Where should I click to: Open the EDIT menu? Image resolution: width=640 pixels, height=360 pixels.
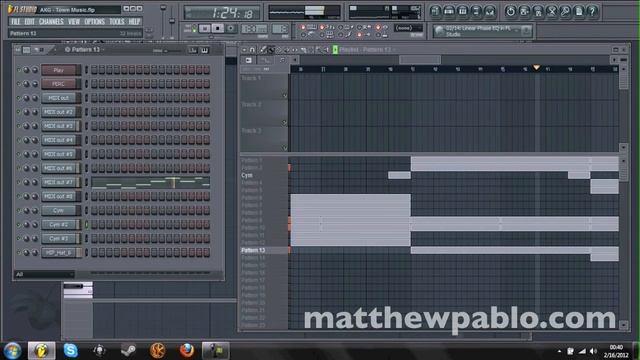point(29,22)
